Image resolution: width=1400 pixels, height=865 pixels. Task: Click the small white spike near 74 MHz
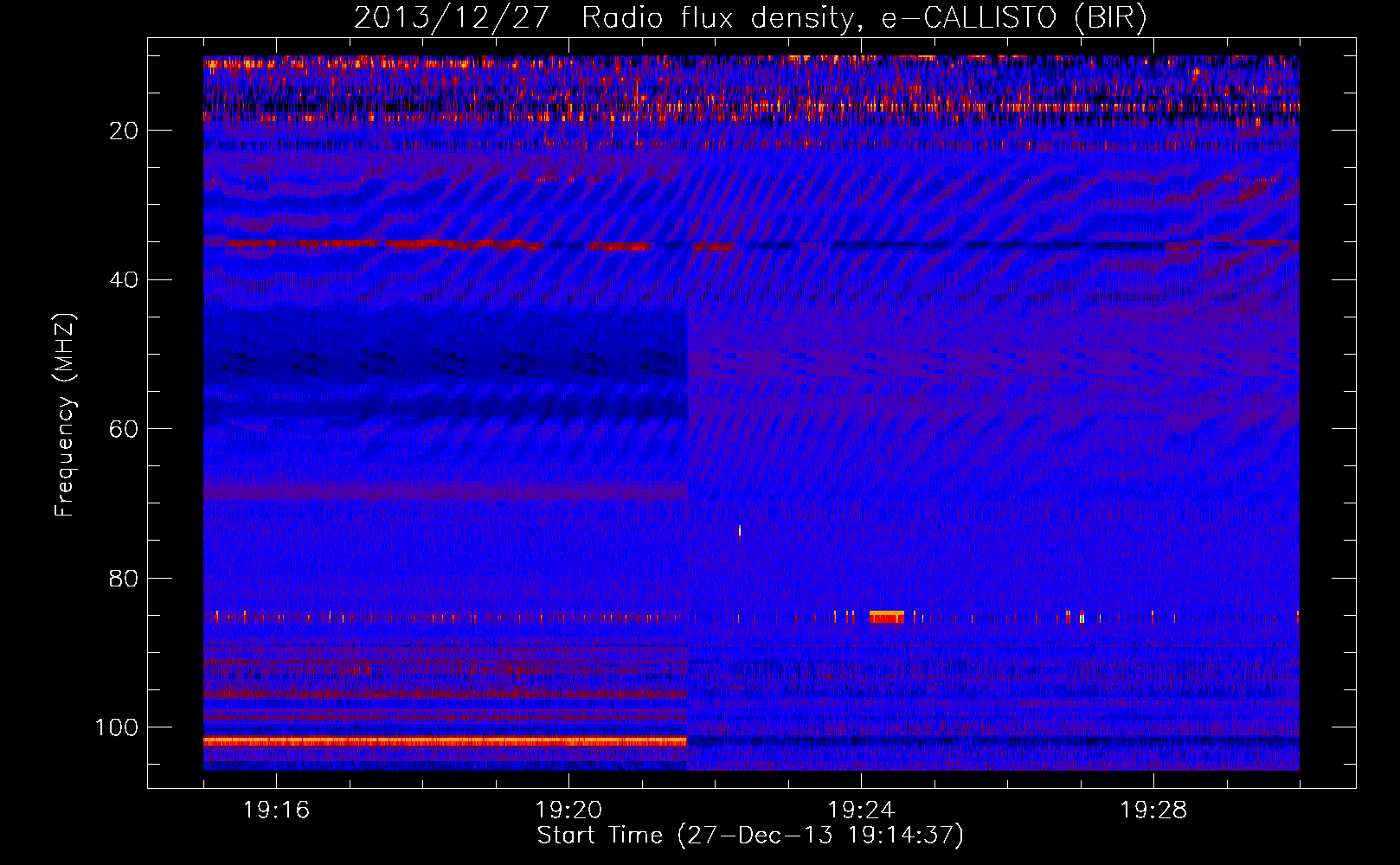(740, 530)
